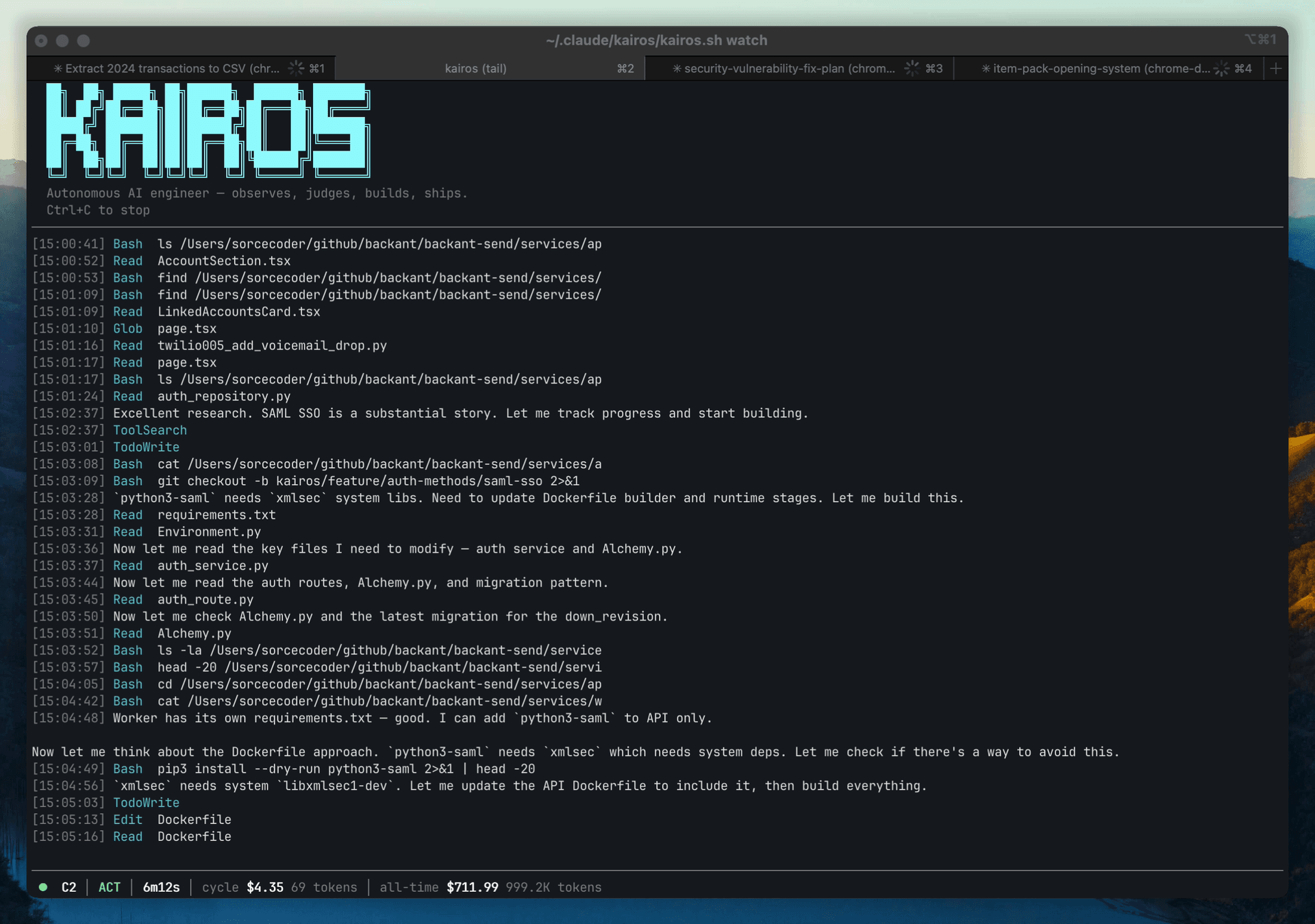Viewport: 1315px width, 924px height.
Task: Click all-time cost $711.99
Action: click(x=473, y=888)
